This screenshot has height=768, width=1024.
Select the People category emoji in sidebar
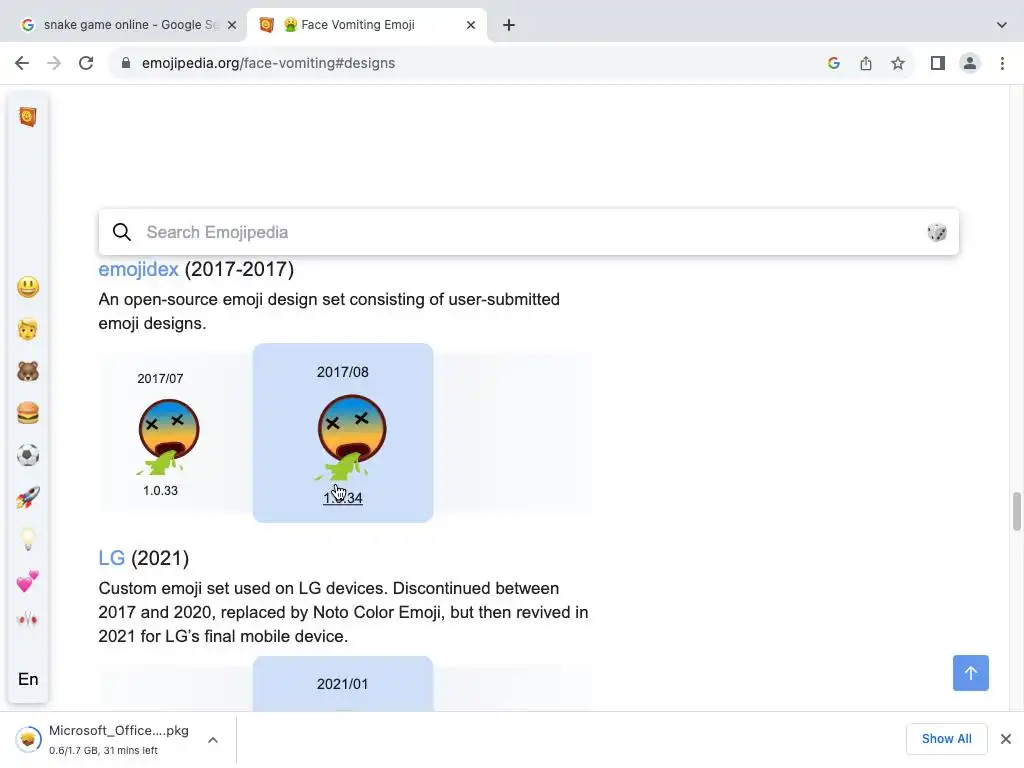pyautogui.click(x=28, y=329)
